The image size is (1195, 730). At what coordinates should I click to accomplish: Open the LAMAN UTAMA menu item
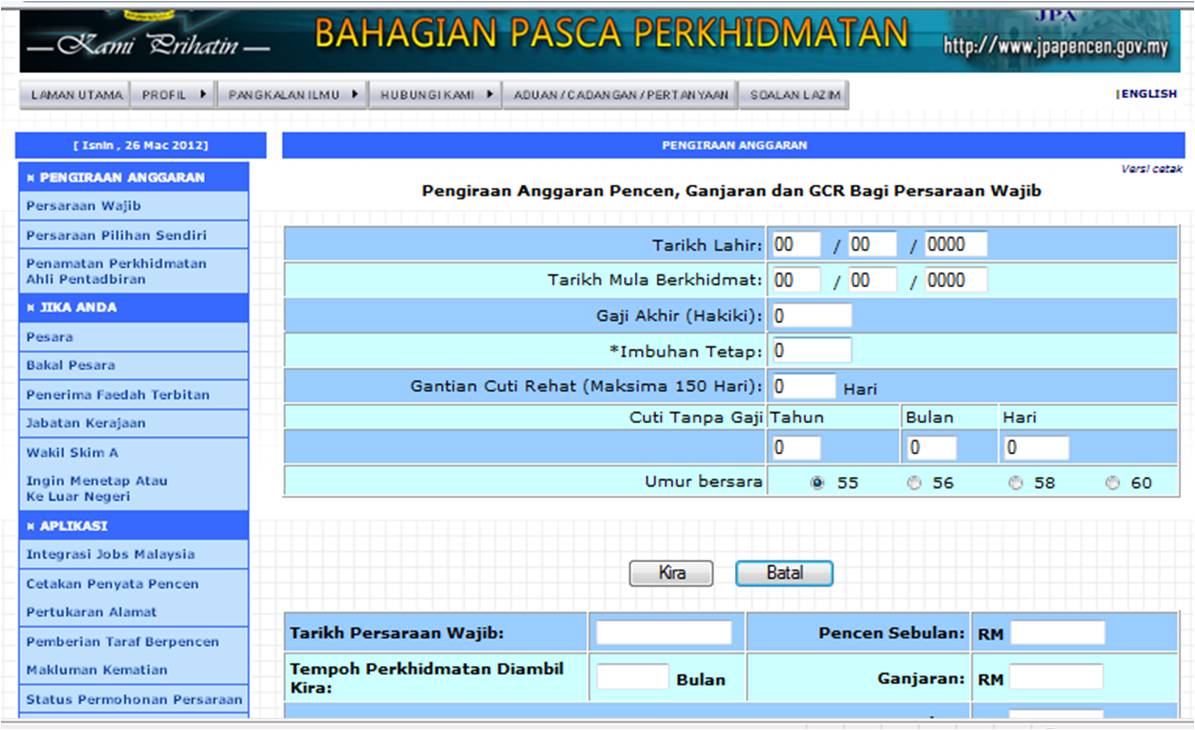tap(75, 95)
